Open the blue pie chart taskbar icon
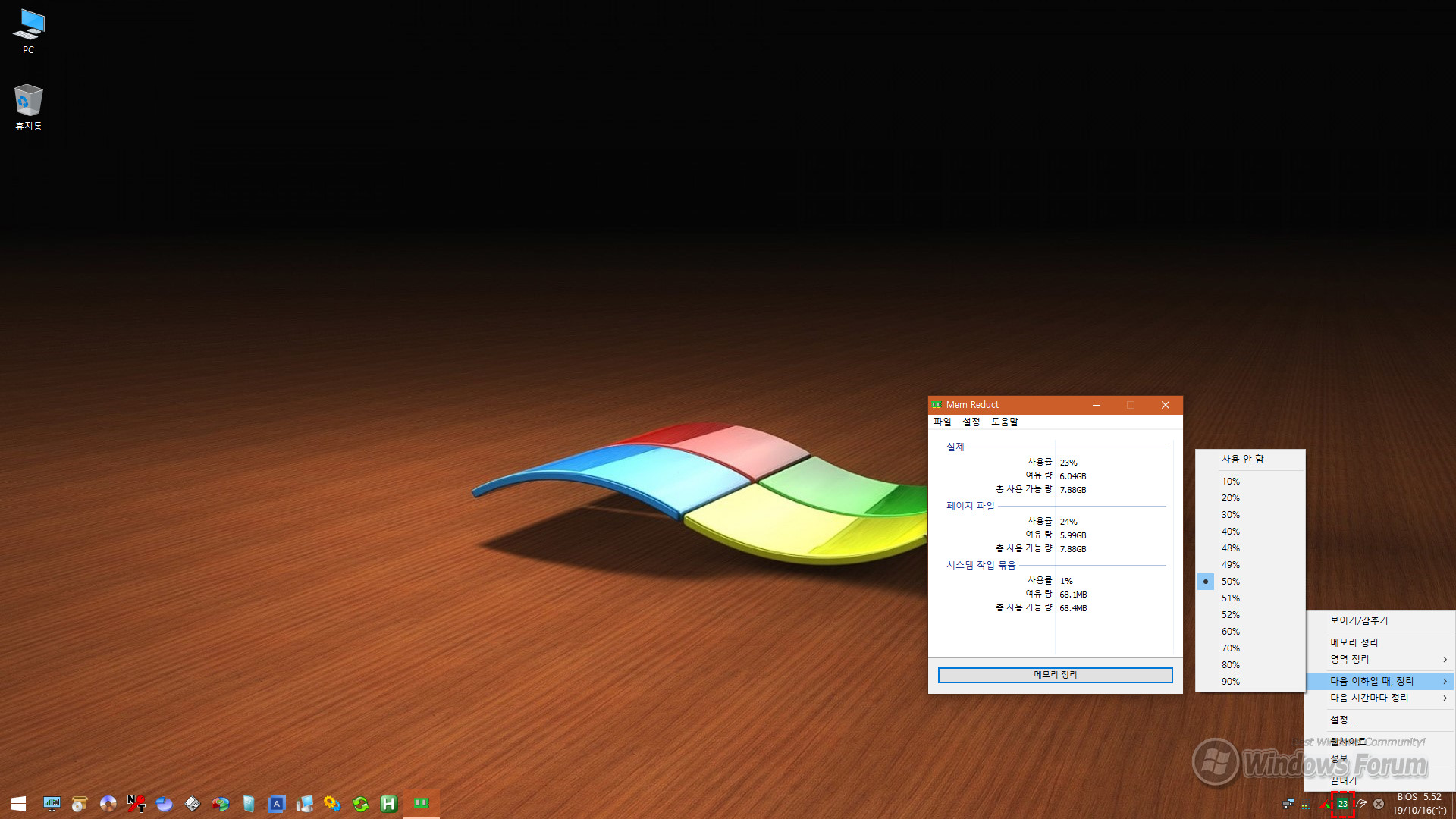The width and height of the screenshot is (1456, 819). [164, 804]
